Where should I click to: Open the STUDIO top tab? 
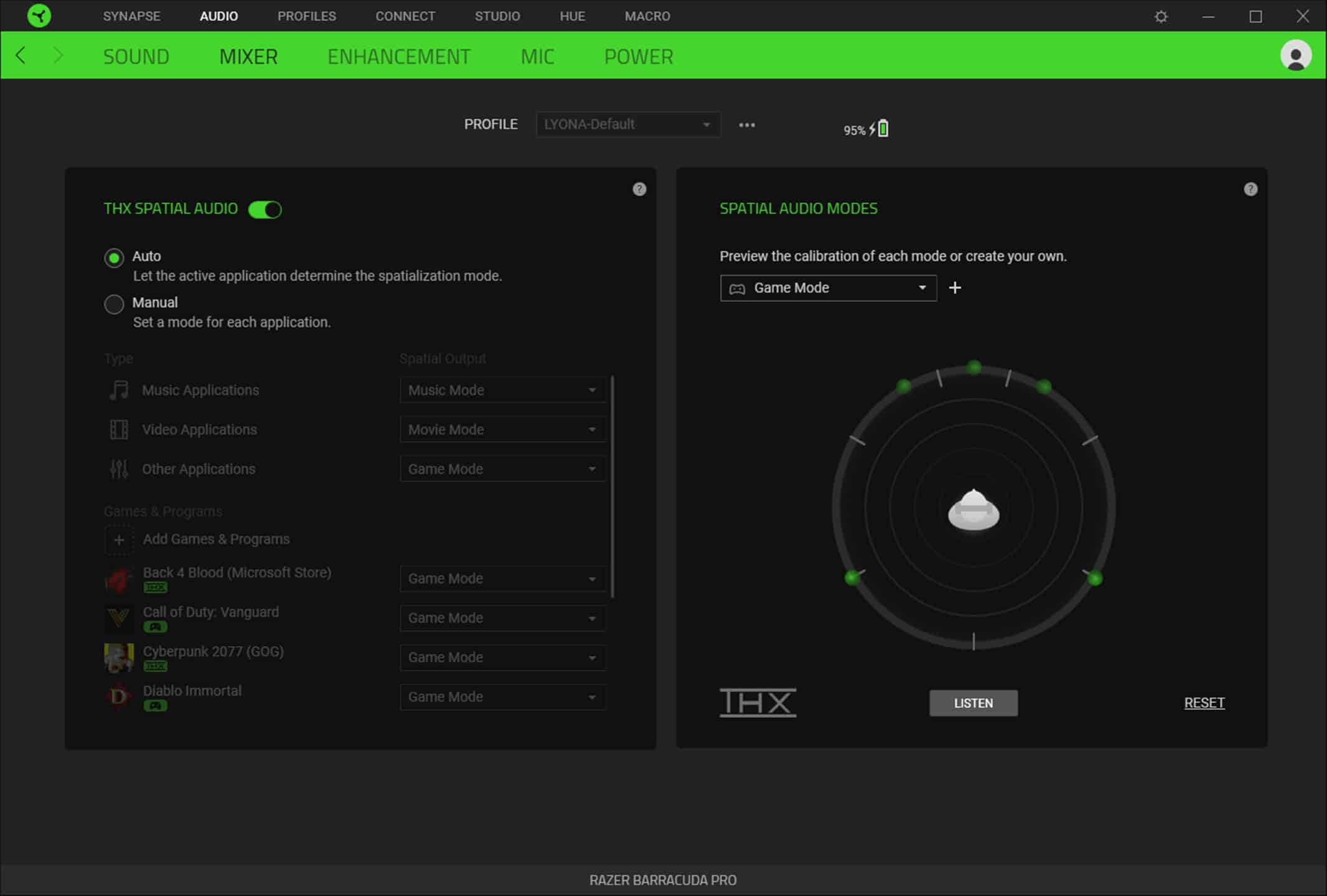(x=497, y=16)
